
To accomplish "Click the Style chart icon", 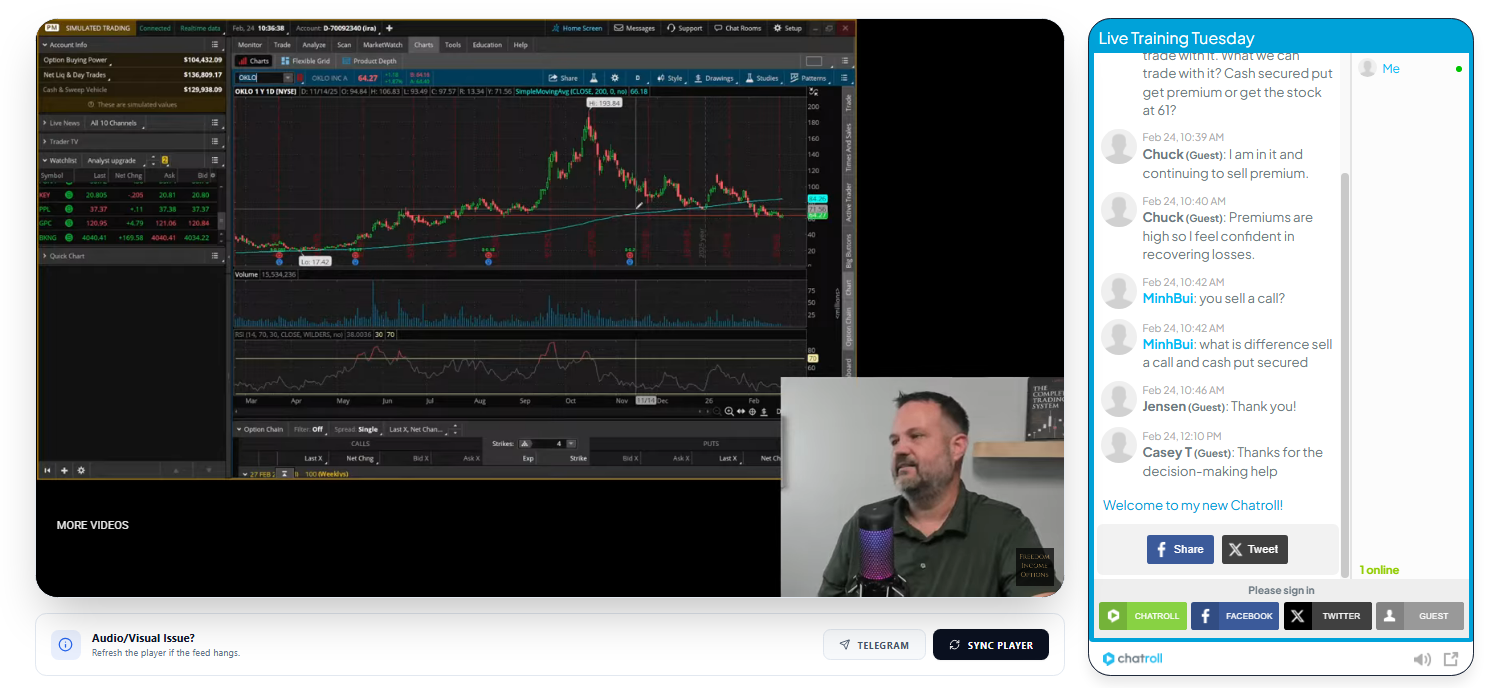I will [668, 78].
